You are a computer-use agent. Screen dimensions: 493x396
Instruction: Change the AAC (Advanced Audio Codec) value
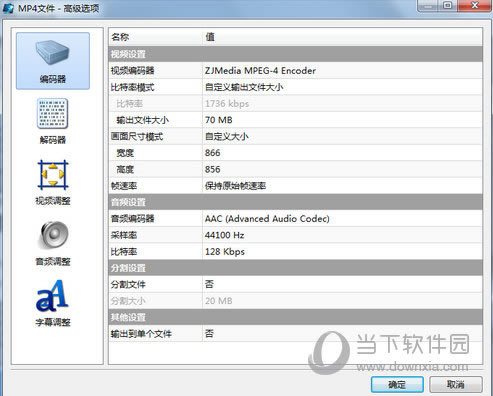(267, 219)
